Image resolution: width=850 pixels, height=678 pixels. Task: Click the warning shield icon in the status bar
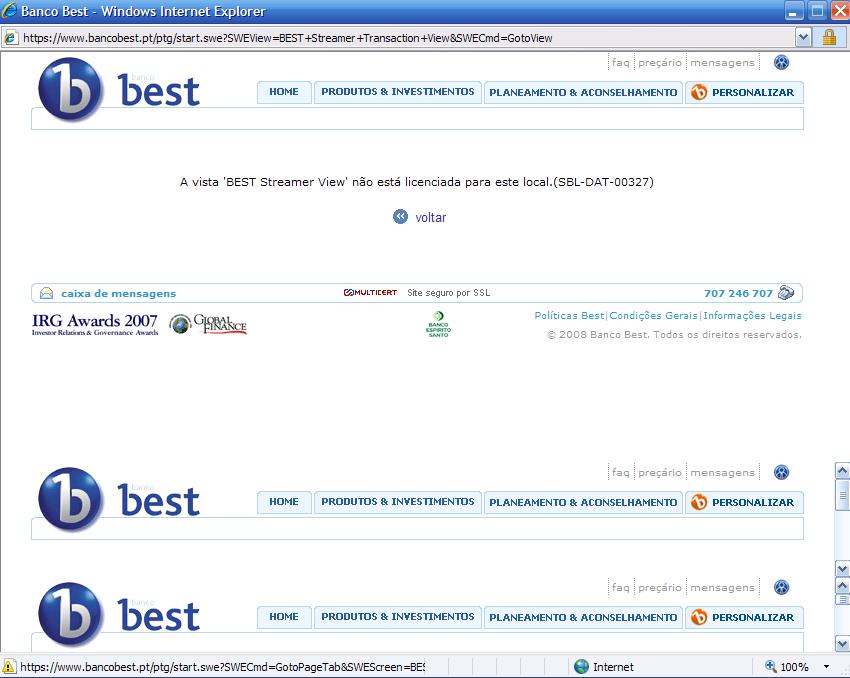click(x=9, y=667)
